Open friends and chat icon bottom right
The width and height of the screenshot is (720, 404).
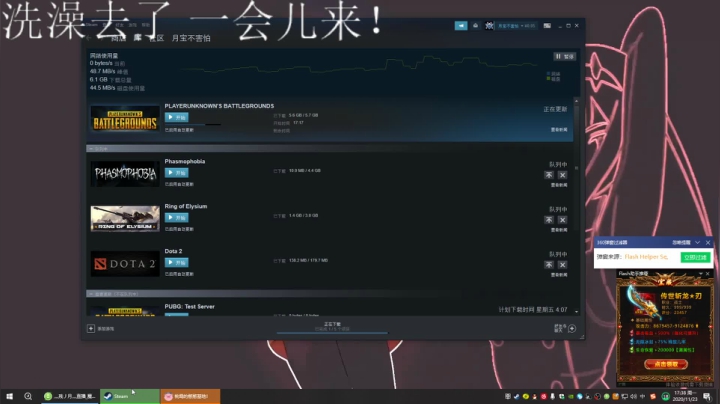pos(572,328)
